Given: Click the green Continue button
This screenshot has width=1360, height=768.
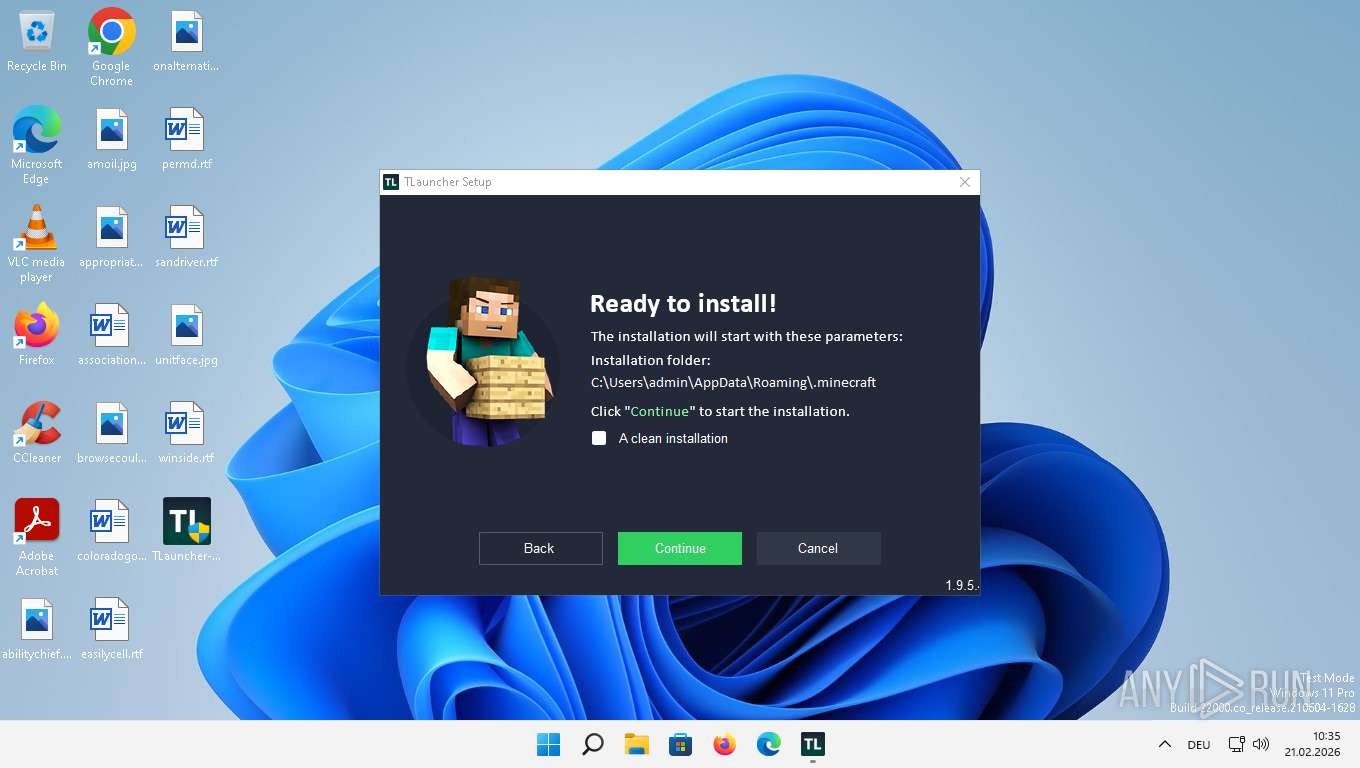Looking at the screenshot, I should (680, 548).
